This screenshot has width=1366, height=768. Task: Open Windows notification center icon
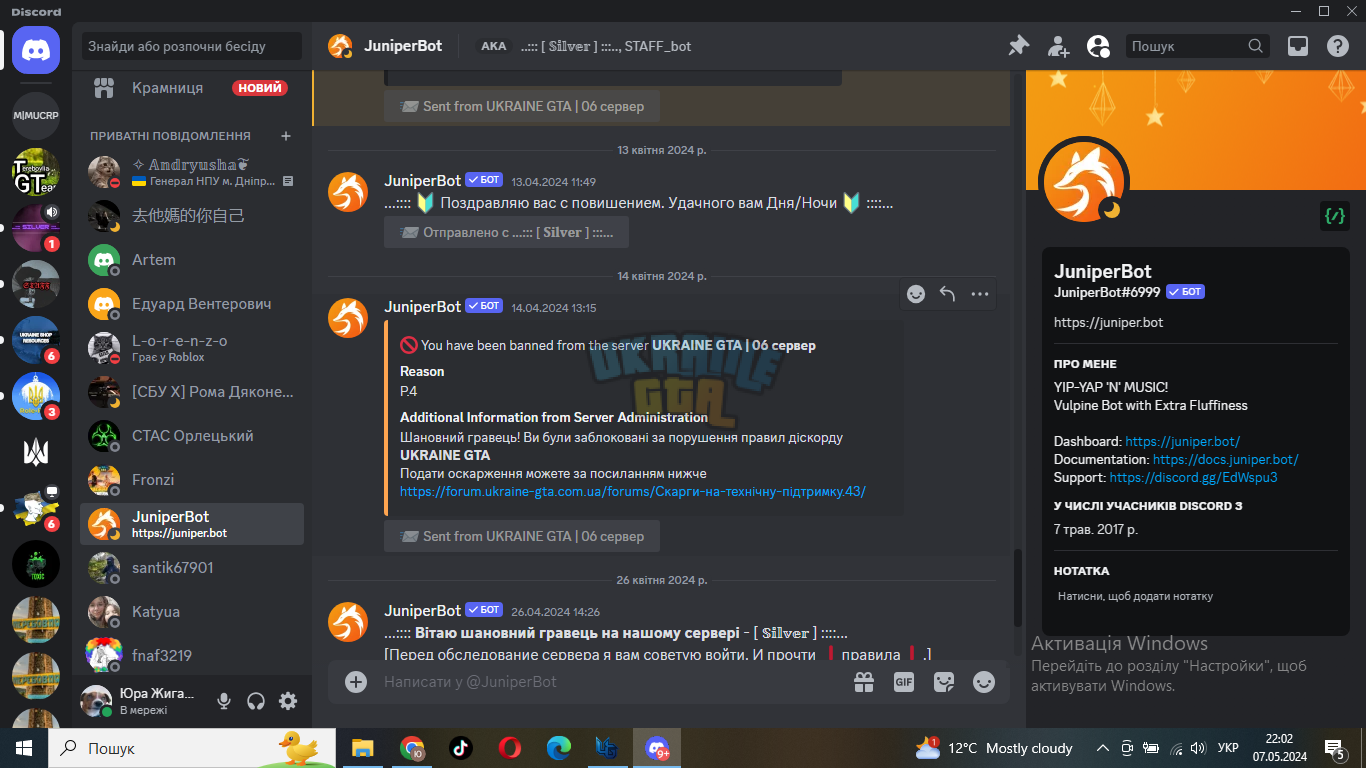click(x=1335, y=748)
